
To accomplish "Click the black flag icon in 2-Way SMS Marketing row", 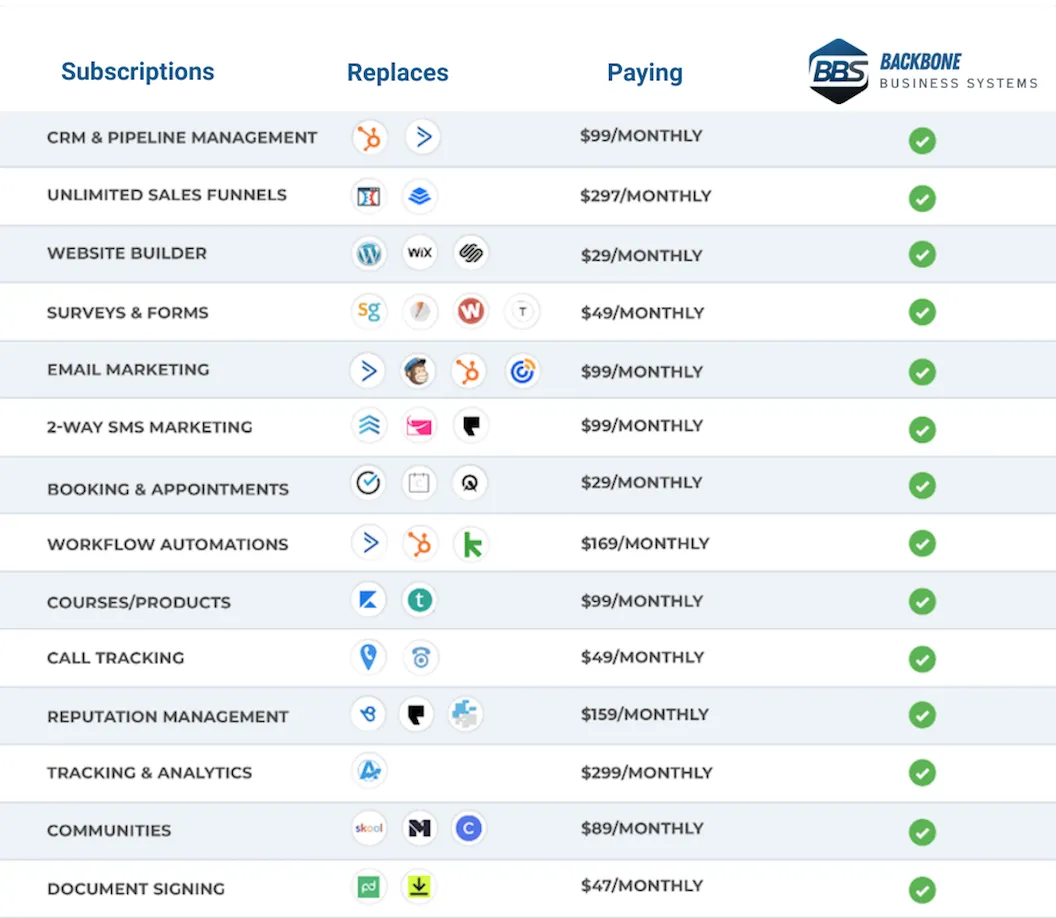I will click(471, 426).
